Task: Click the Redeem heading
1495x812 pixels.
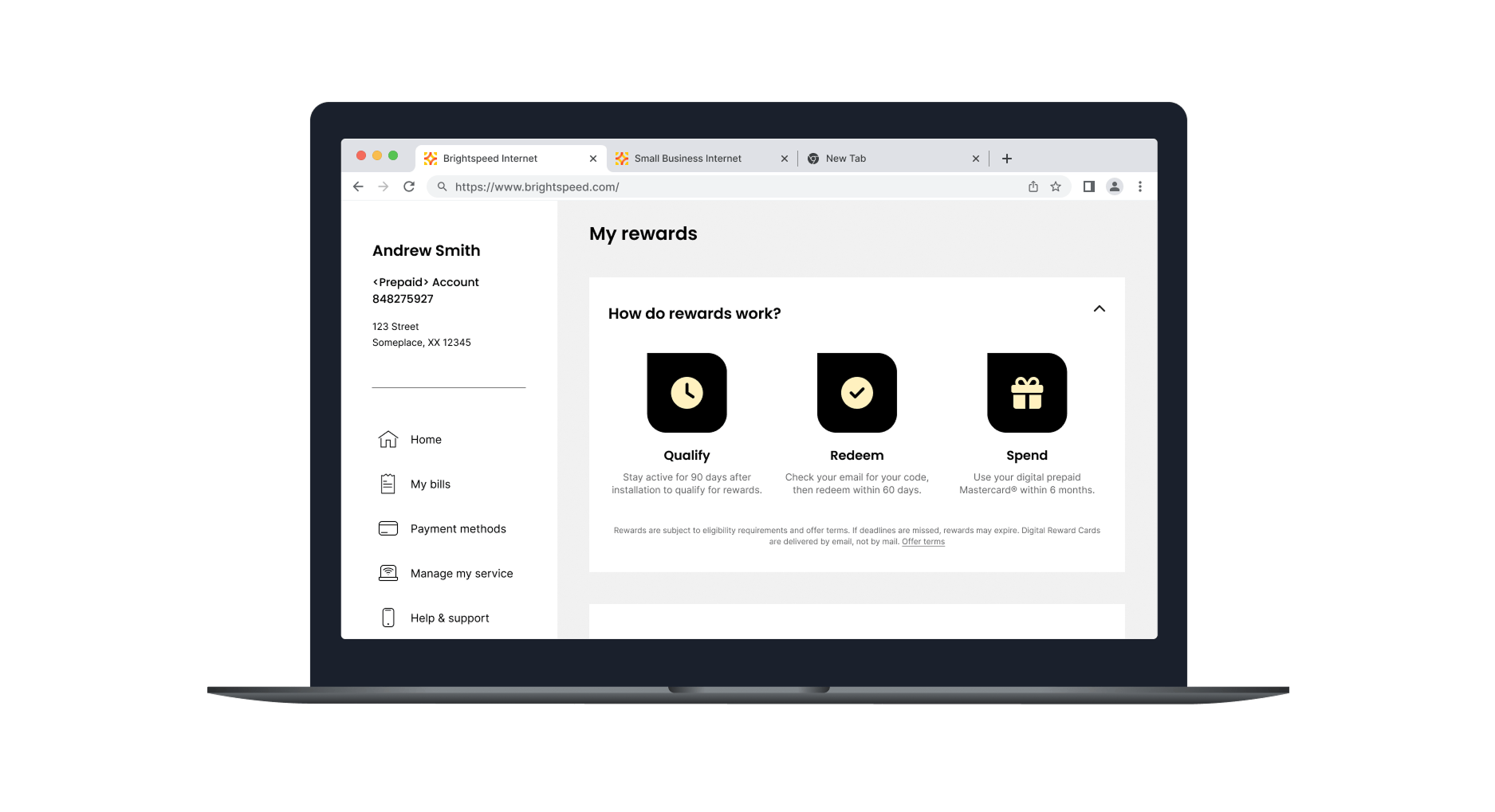Action: [x=857, y=456]
